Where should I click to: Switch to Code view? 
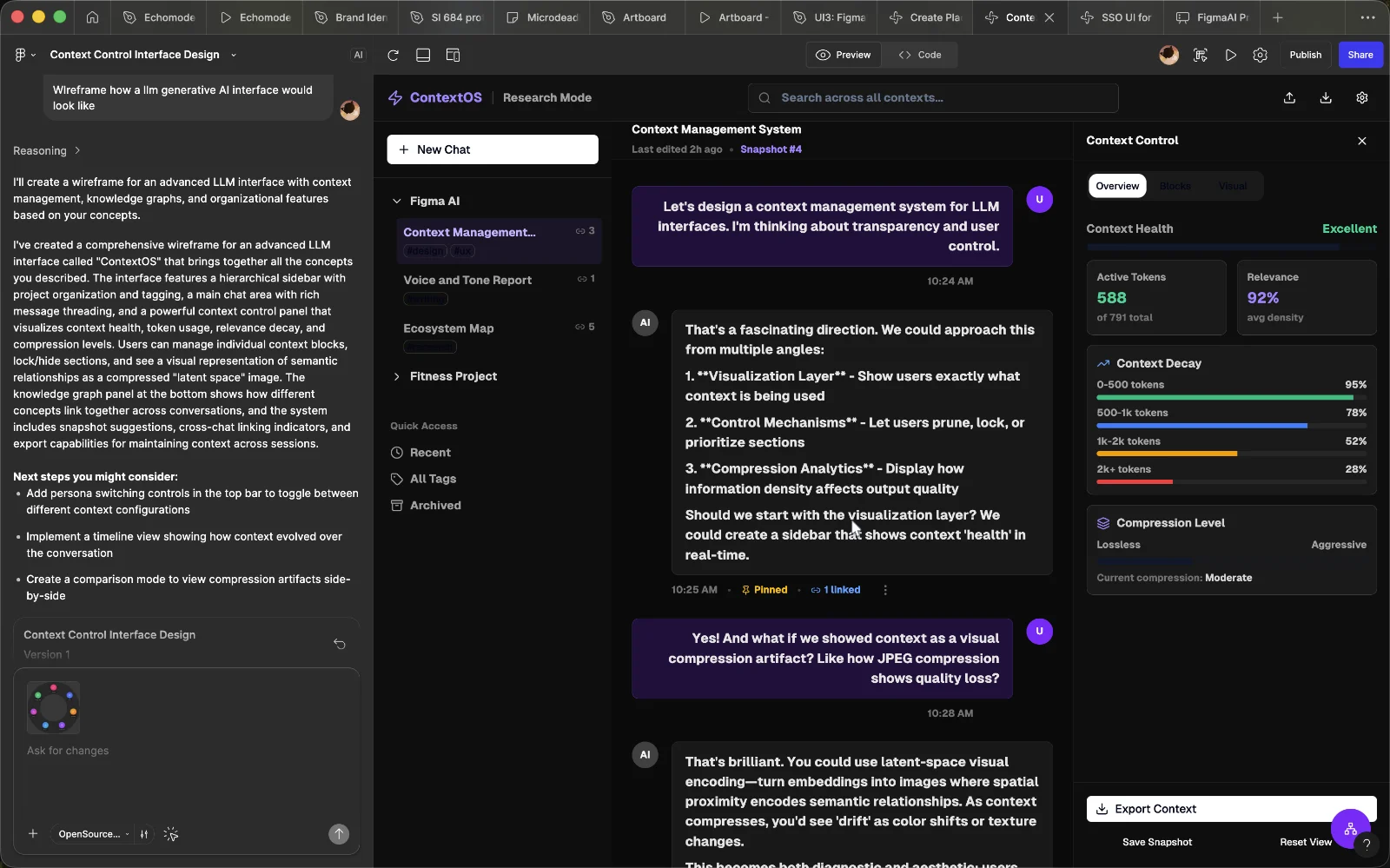(920, 55)
